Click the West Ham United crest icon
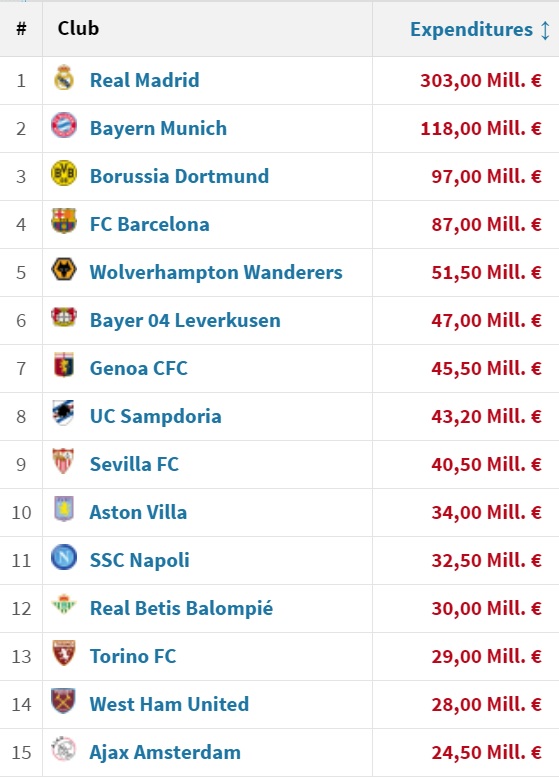This screenshot has height=777, width=559. point(64,701)
